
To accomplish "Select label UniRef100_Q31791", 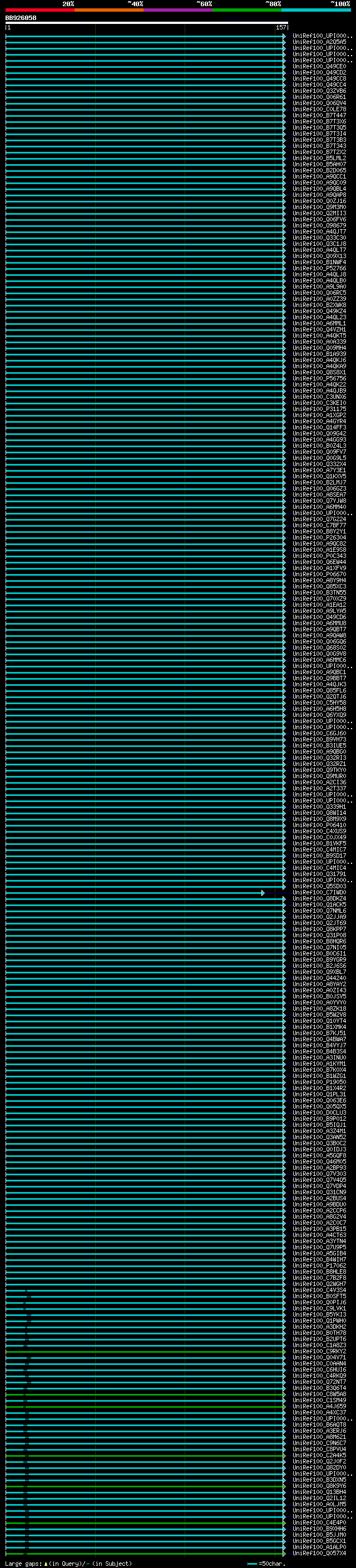I will tap(319, 873).
